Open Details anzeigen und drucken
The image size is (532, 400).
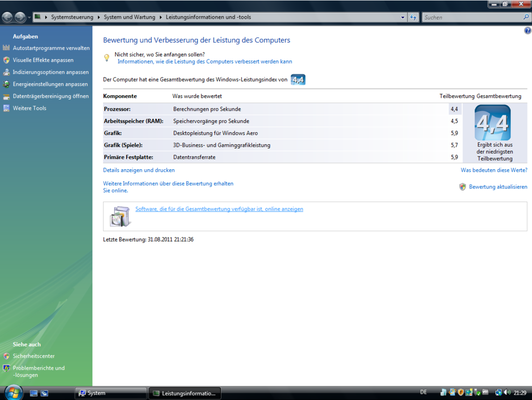[x=139, y=170]
